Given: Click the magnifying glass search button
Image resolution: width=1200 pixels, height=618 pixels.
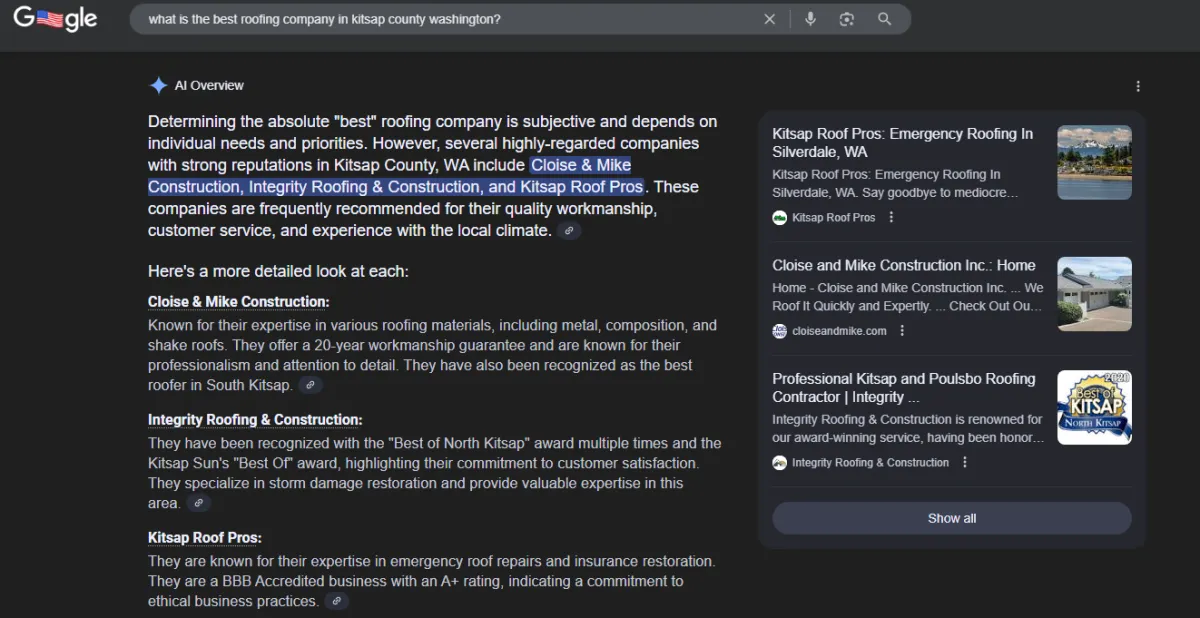Looking at the screenshot, I should 884,19.
